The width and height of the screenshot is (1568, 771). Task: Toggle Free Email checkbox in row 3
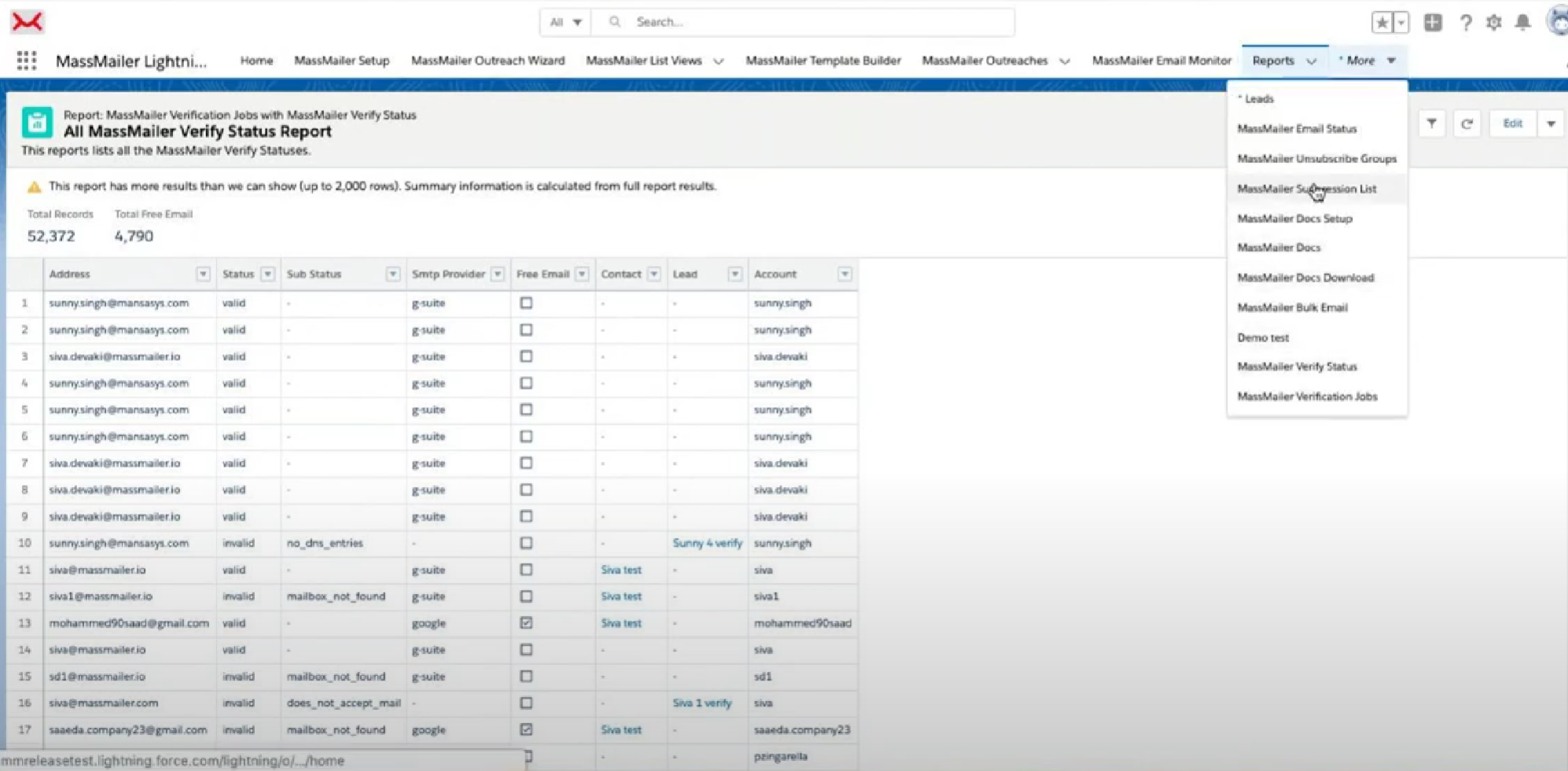tap(526, 356)
